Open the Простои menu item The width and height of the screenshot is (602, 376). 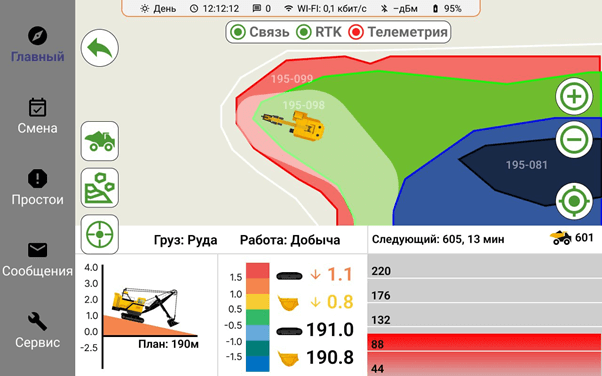point(37,187)
